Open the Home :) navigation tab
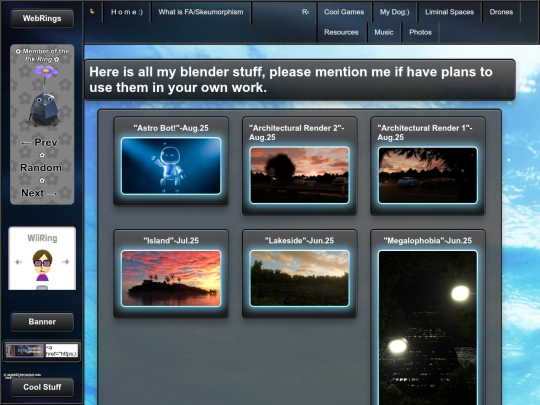540x405 pixels. (x=127, y=12)
